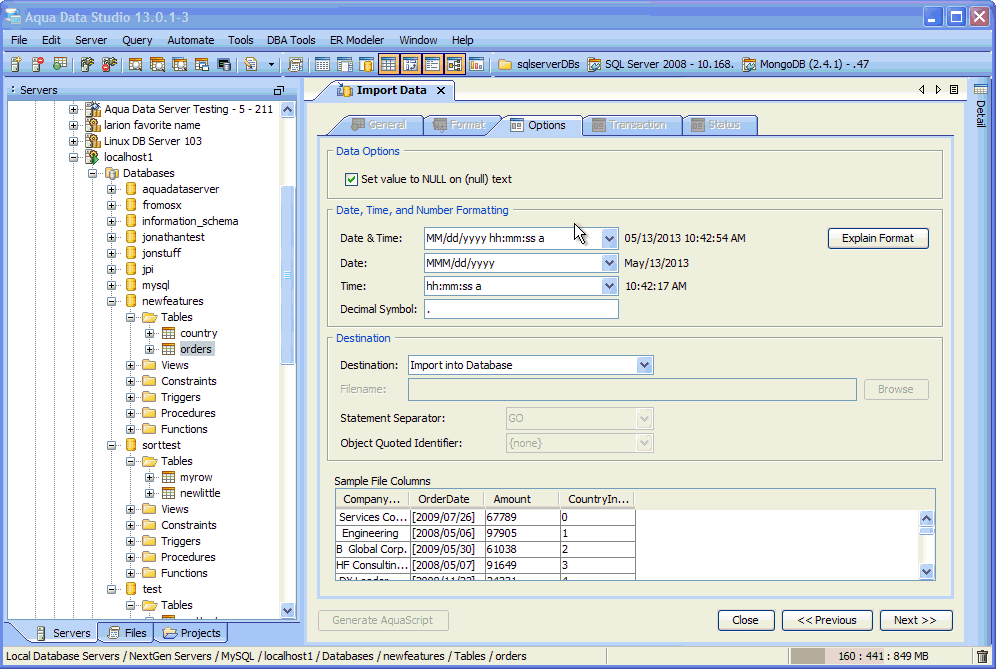
Task: Click the Close button
Action: [x=746, y=620]
